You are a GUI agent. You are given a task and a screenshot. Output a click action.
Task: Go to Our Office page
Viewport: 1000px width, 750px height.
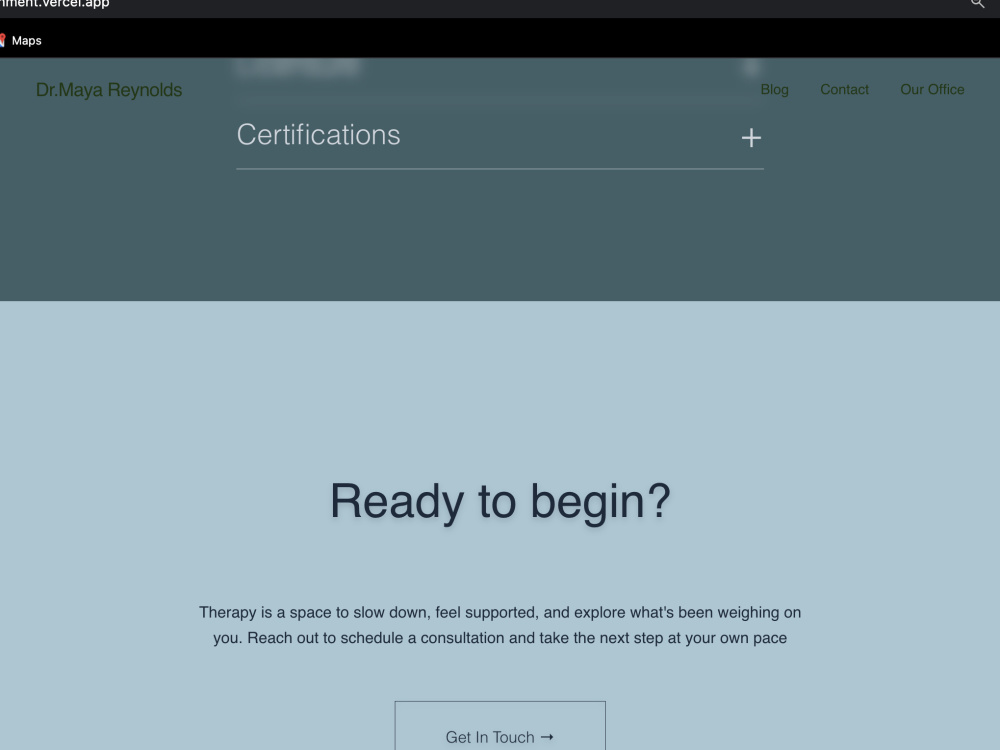tap(932, 90)
